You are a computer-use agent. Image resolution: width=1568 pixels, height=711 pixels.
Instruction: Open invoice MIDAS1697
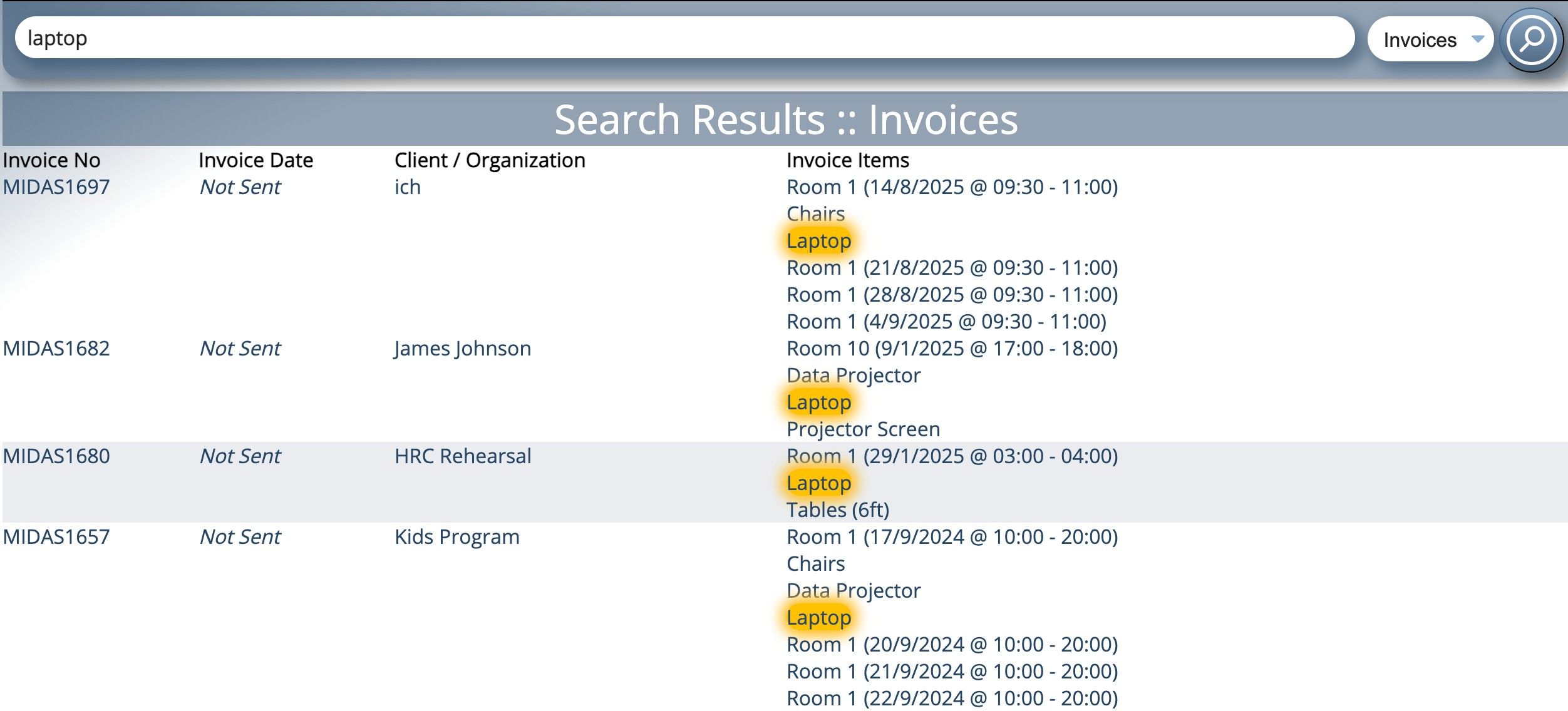56,187
